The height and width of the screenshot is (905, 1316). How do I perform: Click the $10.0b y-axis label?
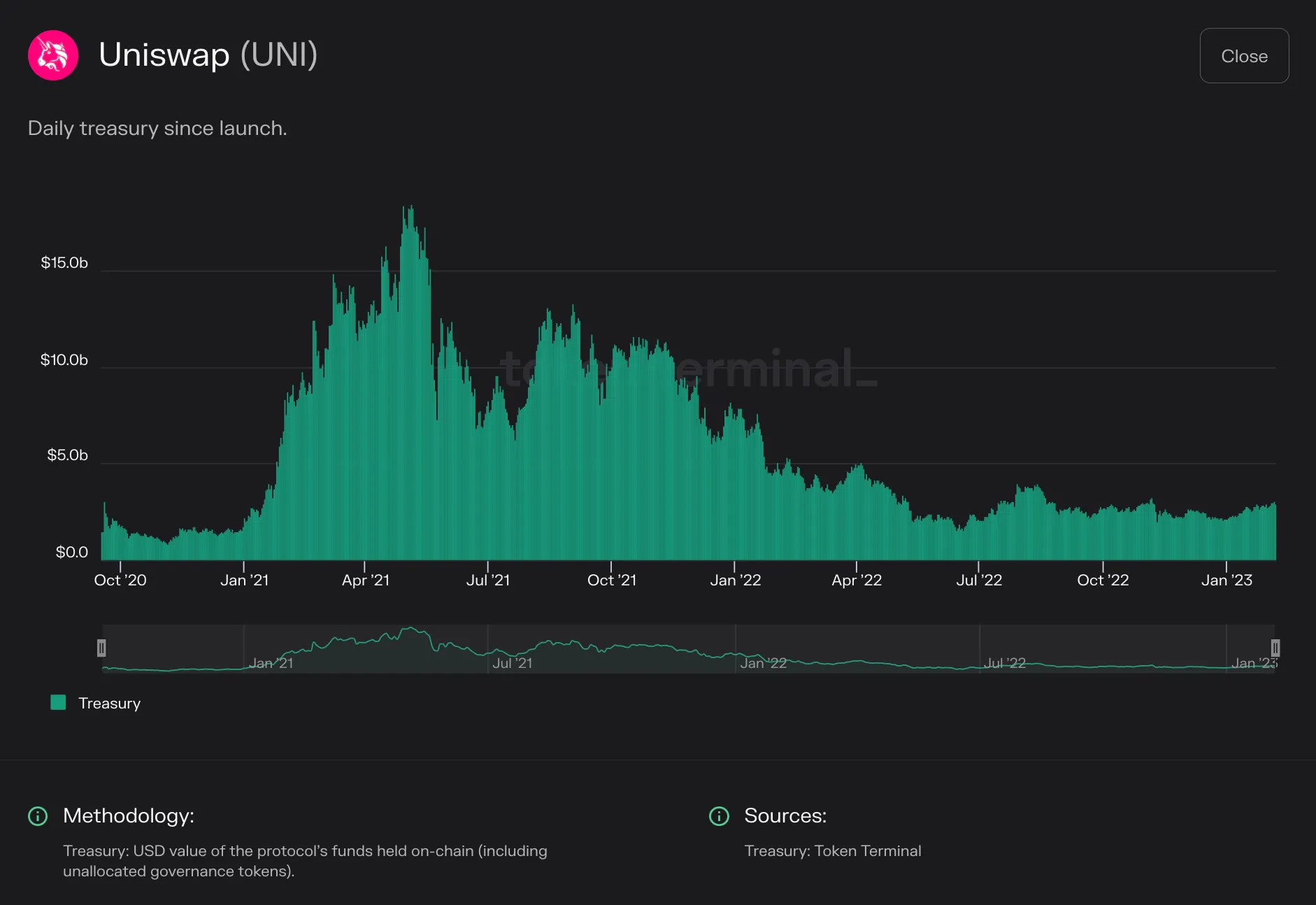point(64,359)
